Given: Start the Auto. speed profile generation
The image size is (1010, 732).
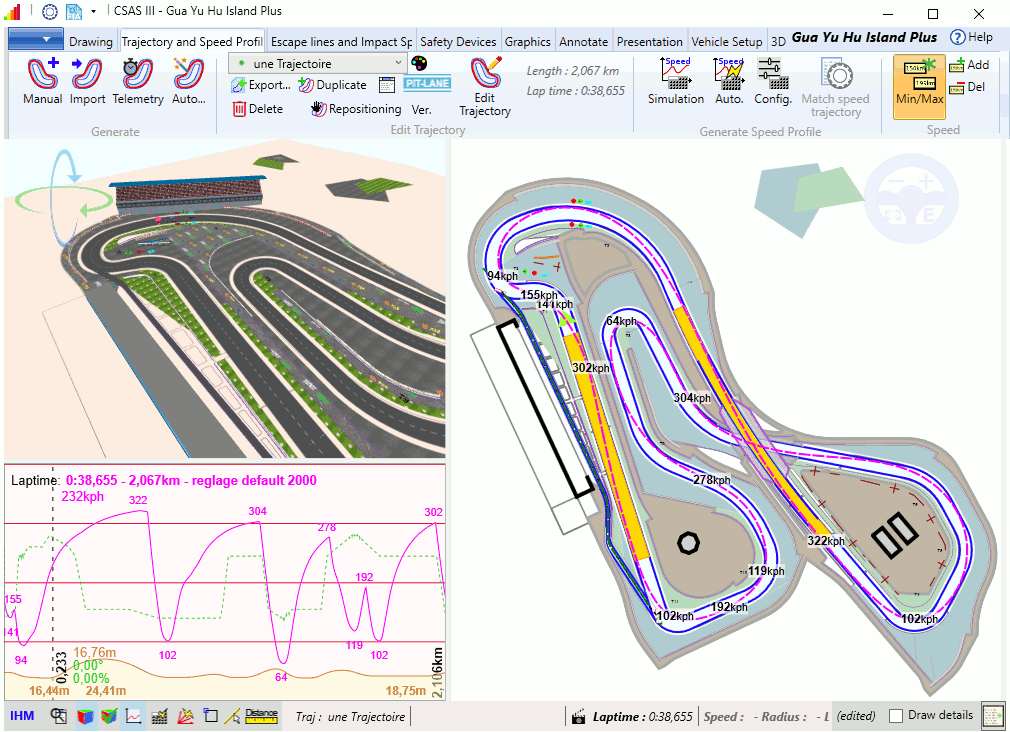Looking at the screenshot, I should coord(729,81).
